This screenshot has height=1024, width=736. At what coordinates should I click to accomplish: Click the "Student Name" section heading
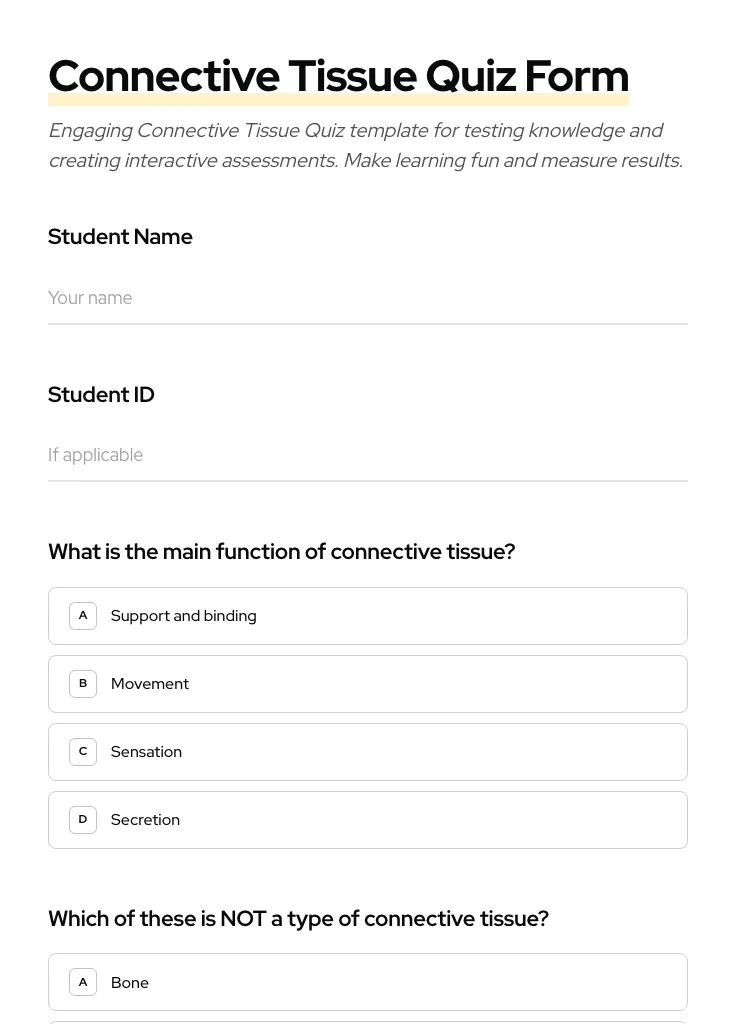point(120,237)
